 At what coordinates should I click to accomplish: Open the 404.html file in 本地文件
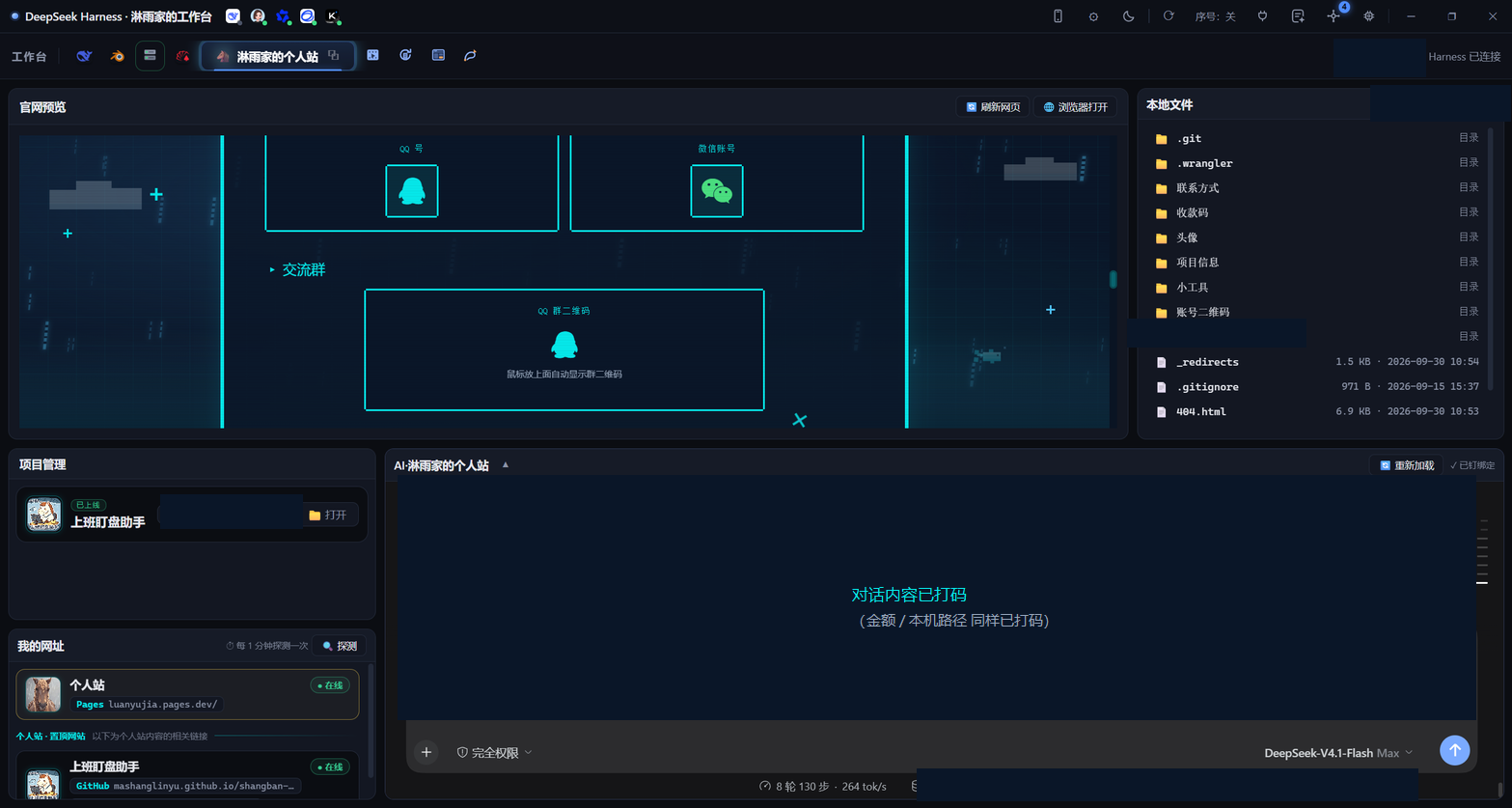coord(1316,411)
